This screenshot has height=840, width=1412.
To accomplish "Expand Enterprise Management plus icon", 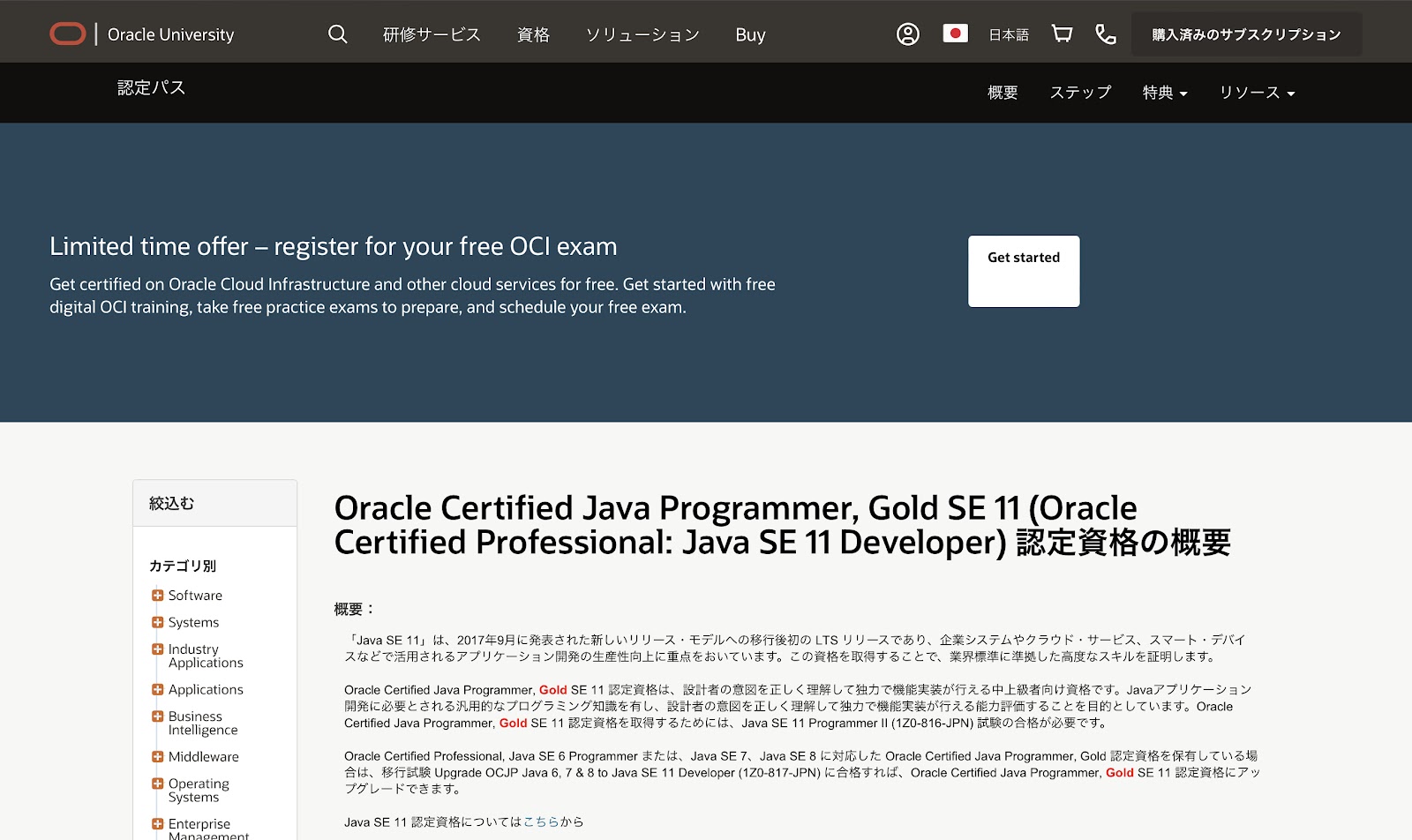I will pyautogui.click(x=157, y=824).
